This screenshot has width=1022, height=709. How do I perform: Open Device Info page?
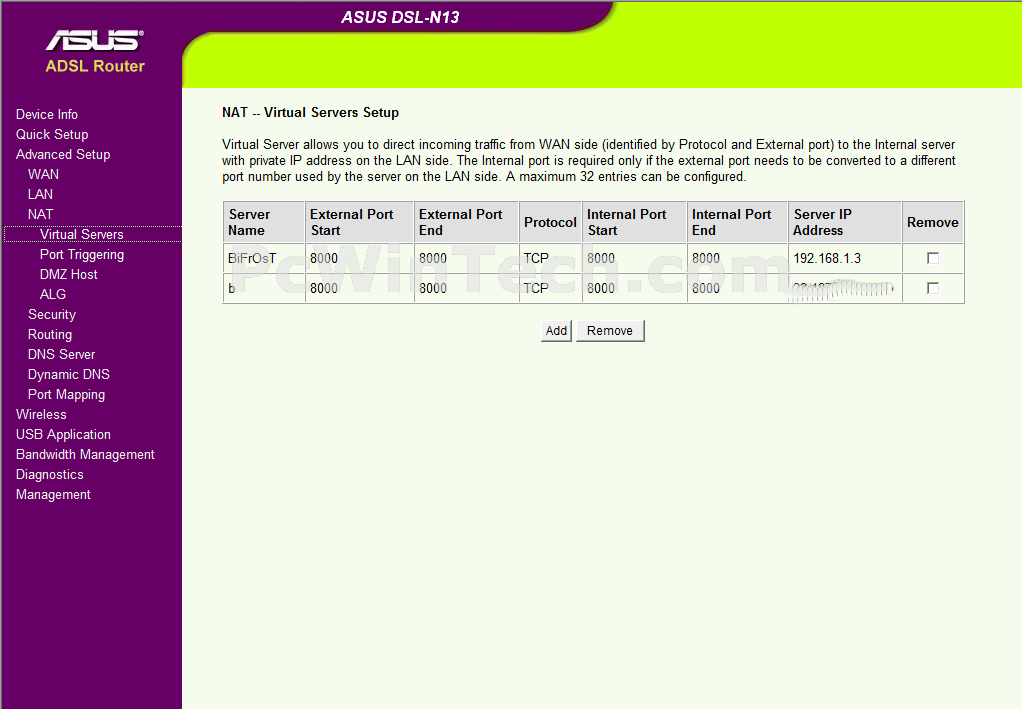(47, 115)
